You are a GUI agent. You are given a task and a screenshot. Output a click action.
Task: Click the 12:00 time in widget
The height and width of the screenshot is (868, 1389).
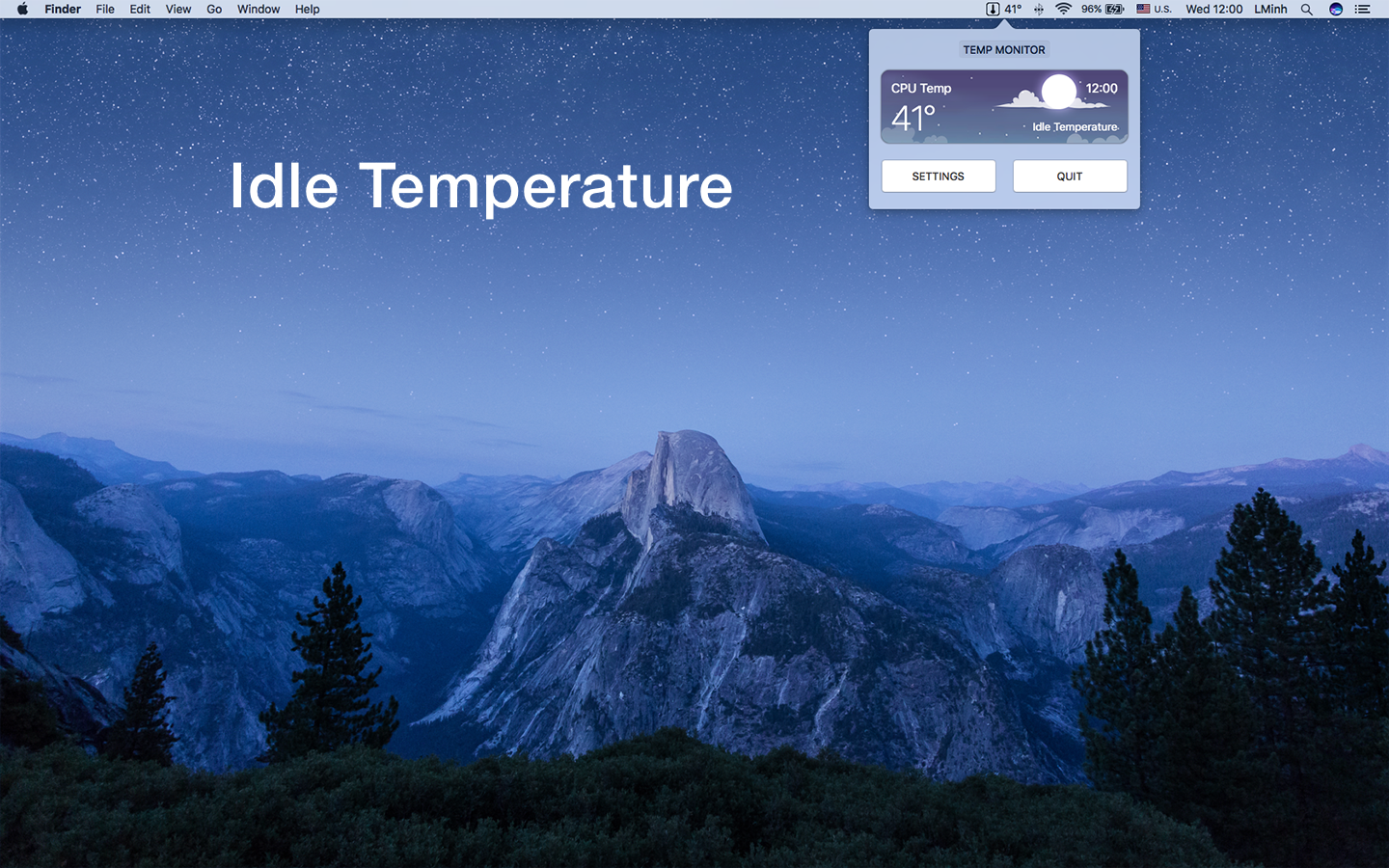pos(1102,88)
